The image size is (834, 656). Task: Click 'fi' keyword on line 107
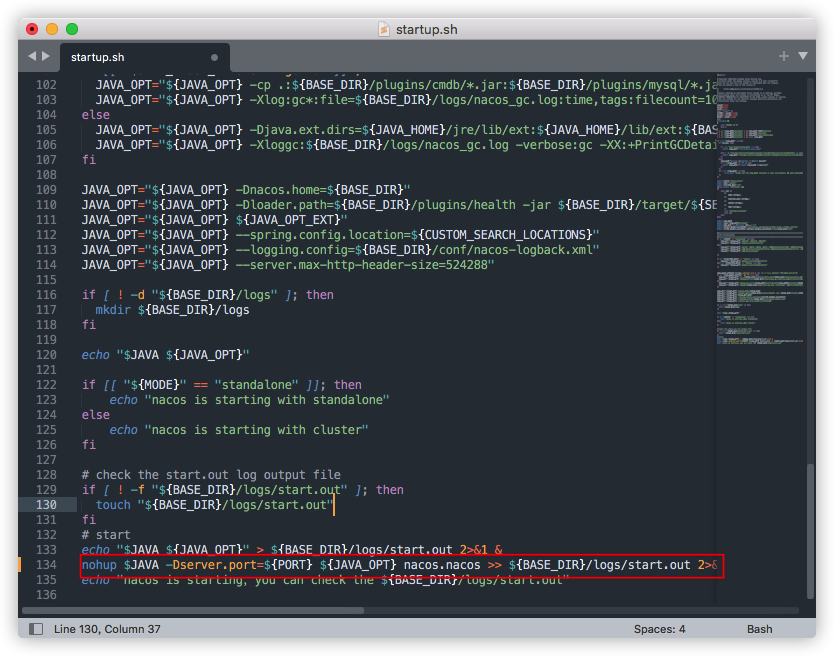pos(89,160)
